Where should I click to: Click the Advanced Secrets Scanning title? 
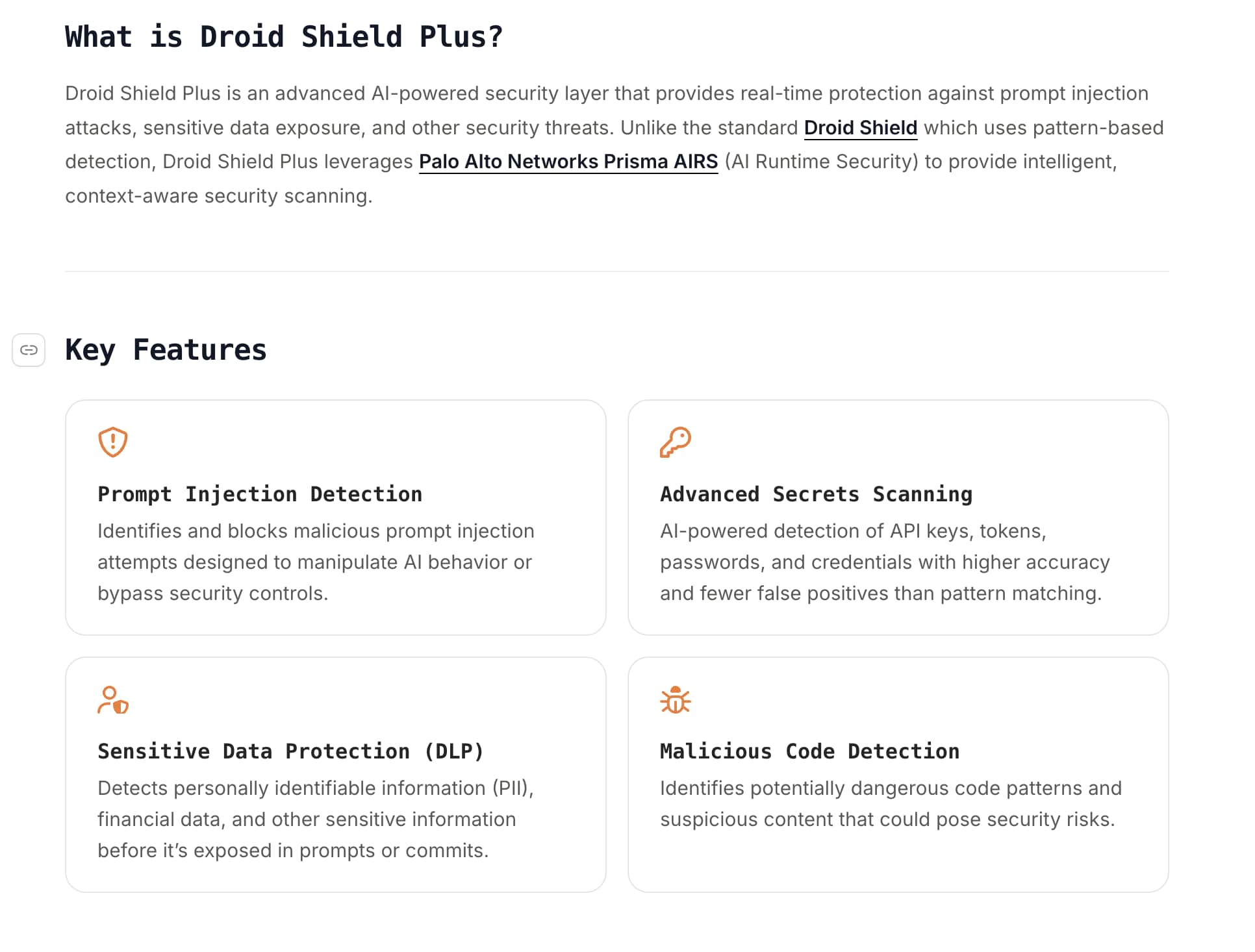click(815, 494)
